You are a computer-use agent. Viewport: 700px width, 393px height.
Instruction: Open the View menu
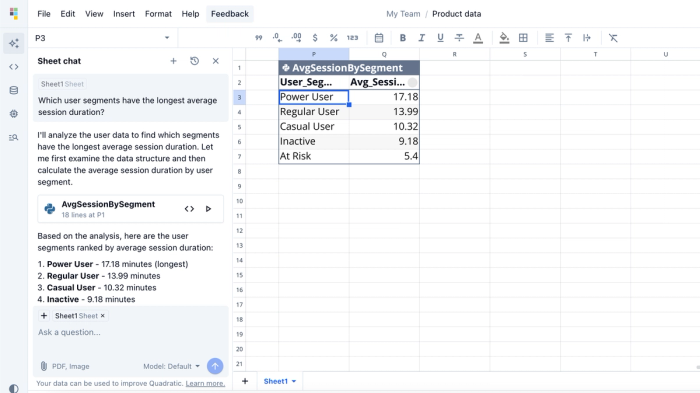[94, 14]
